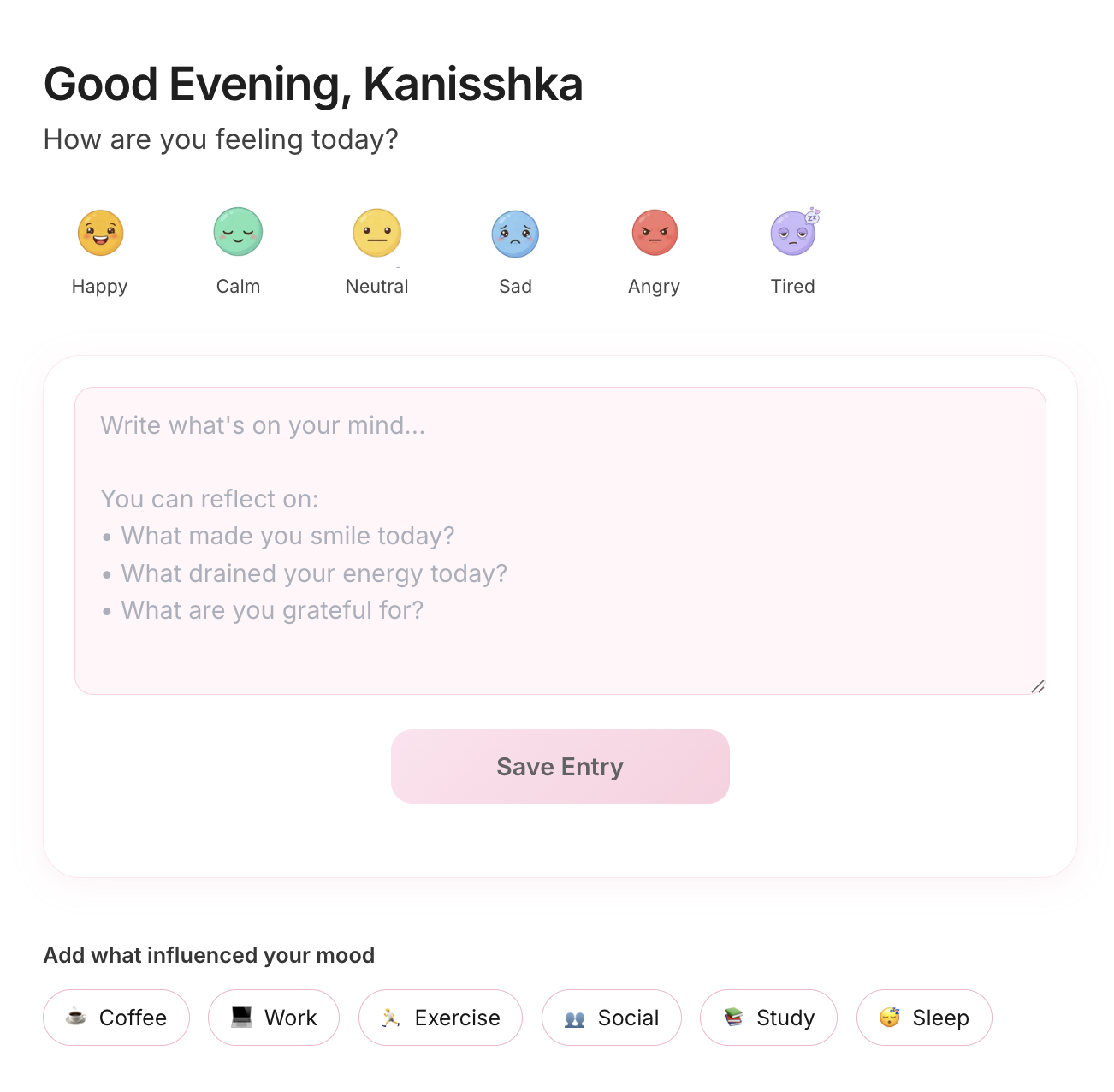Toggle the Coffee influence tag

[116, 1018]
